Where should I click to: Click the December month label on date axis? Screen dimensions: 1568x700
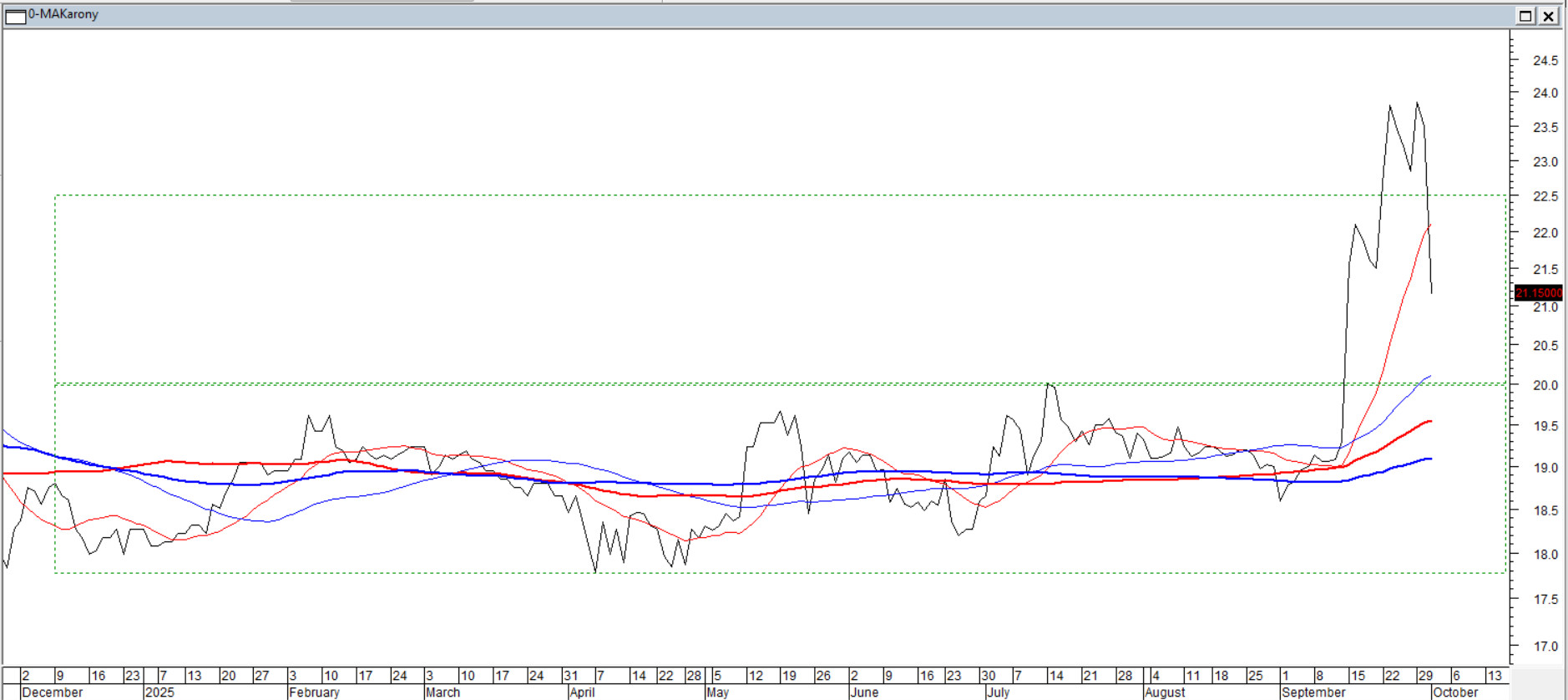tap(52, 692)
